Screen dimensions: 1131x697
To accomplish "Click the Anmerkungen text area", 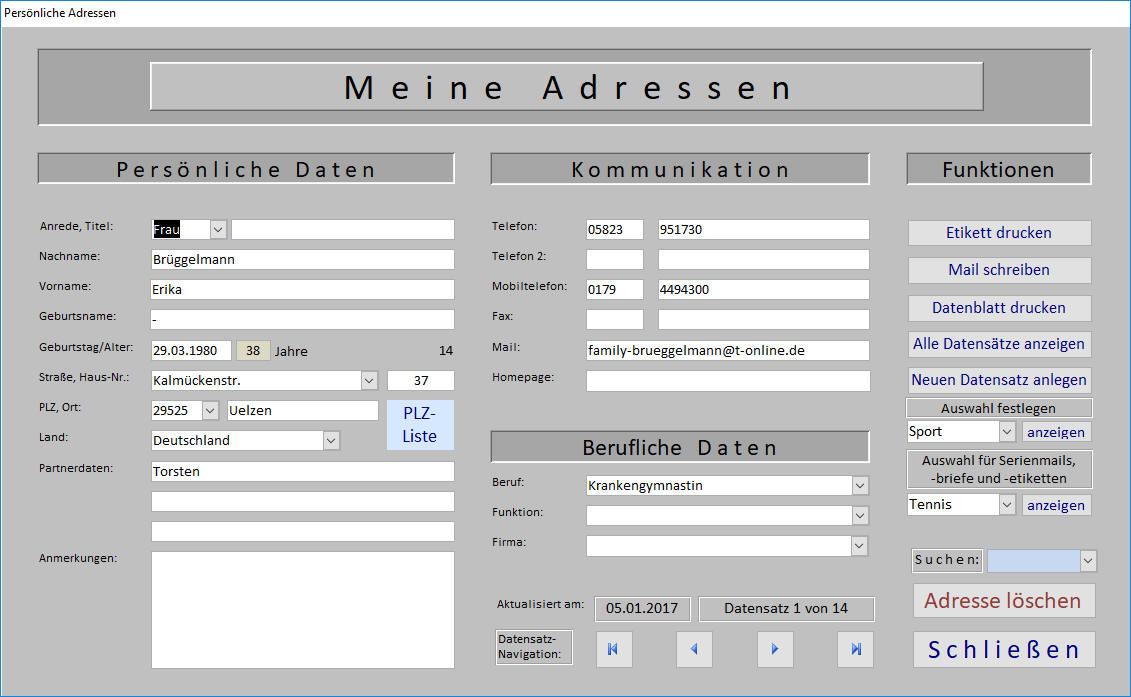I will click(x=302, y=610).
